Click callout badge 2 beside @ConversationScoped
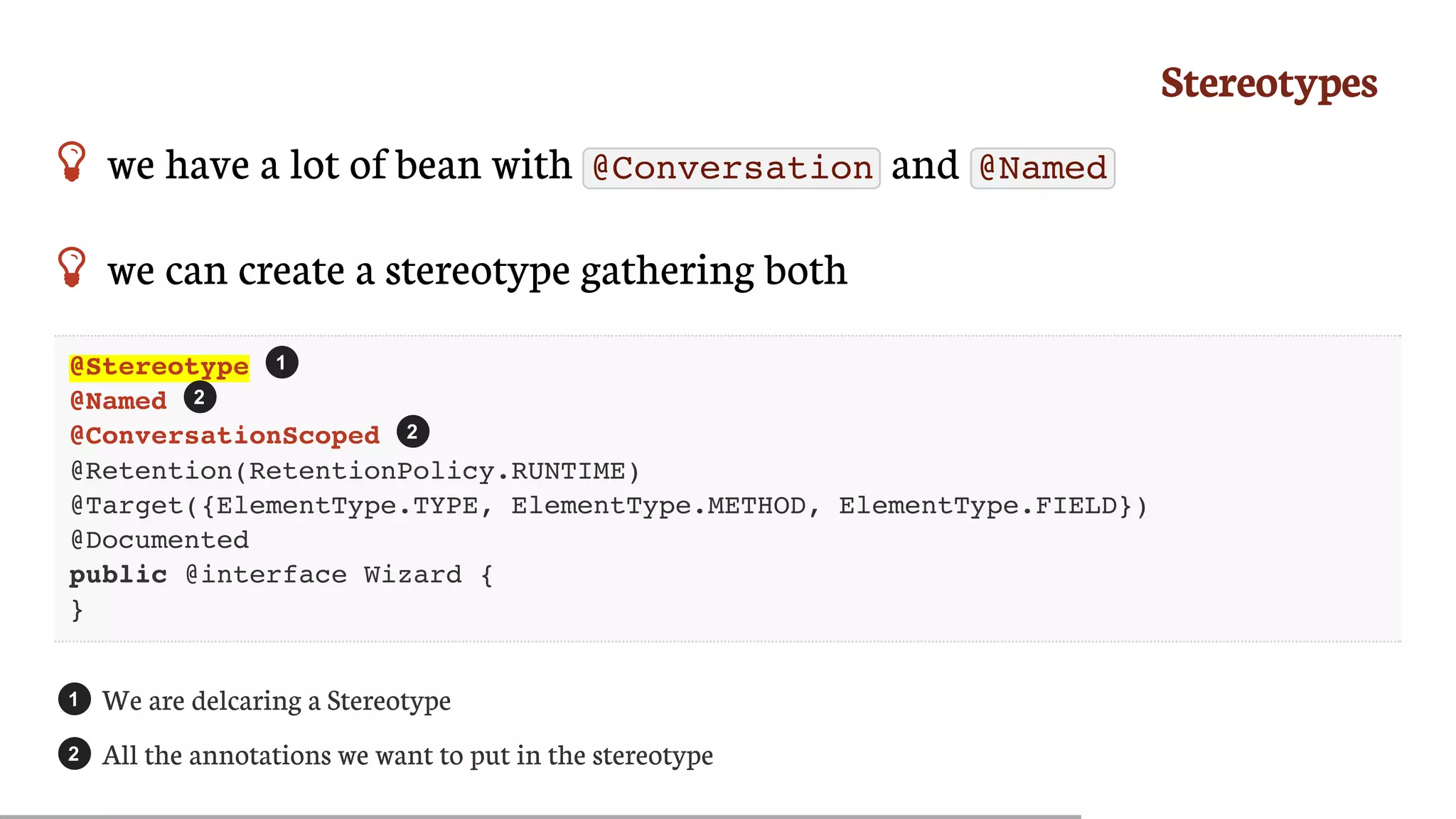The height and width of the screenshot is (819, 1456). point(412,432)
